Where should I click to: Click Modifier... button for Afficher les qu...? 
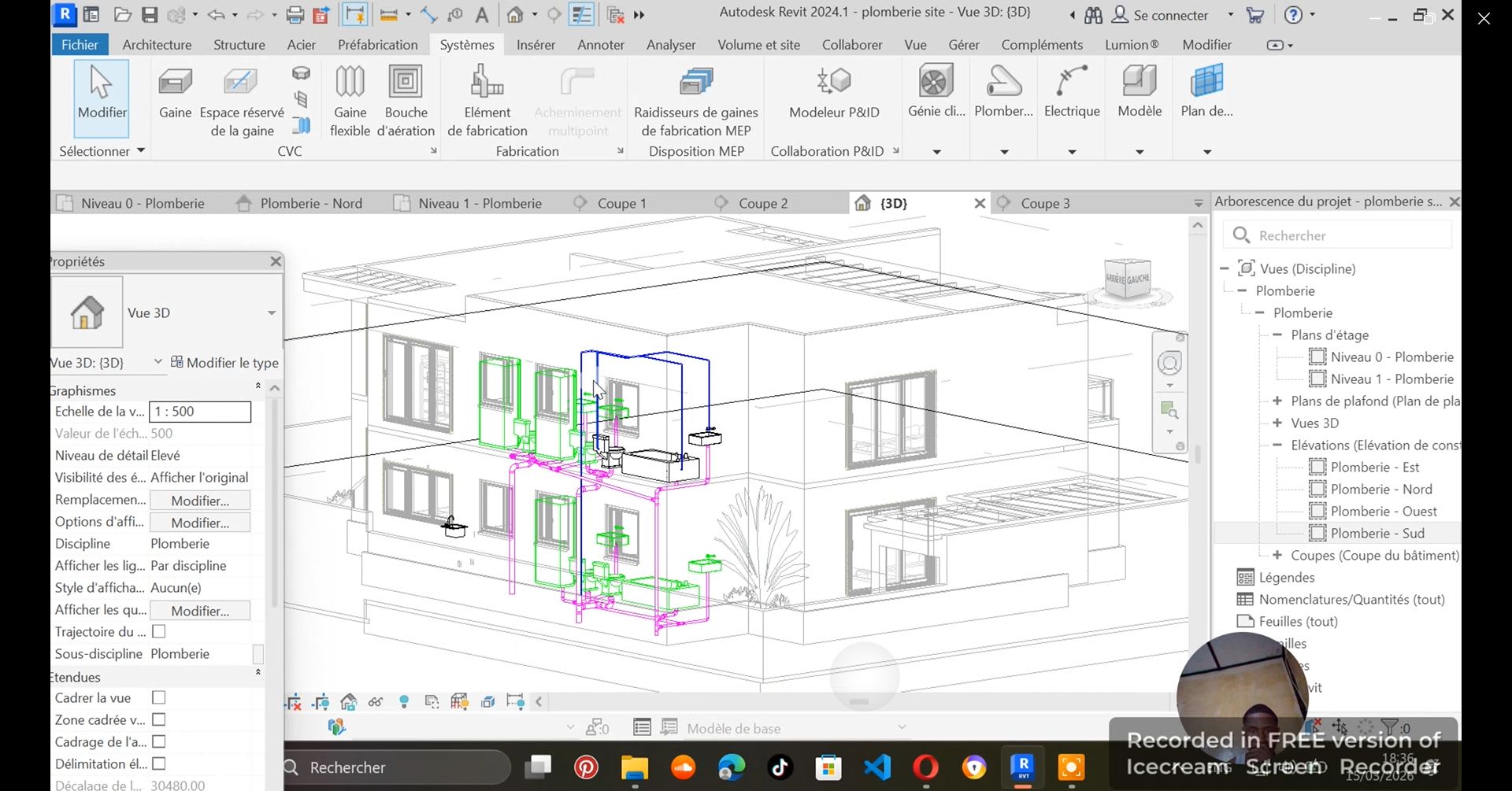[x=200, y=611]
